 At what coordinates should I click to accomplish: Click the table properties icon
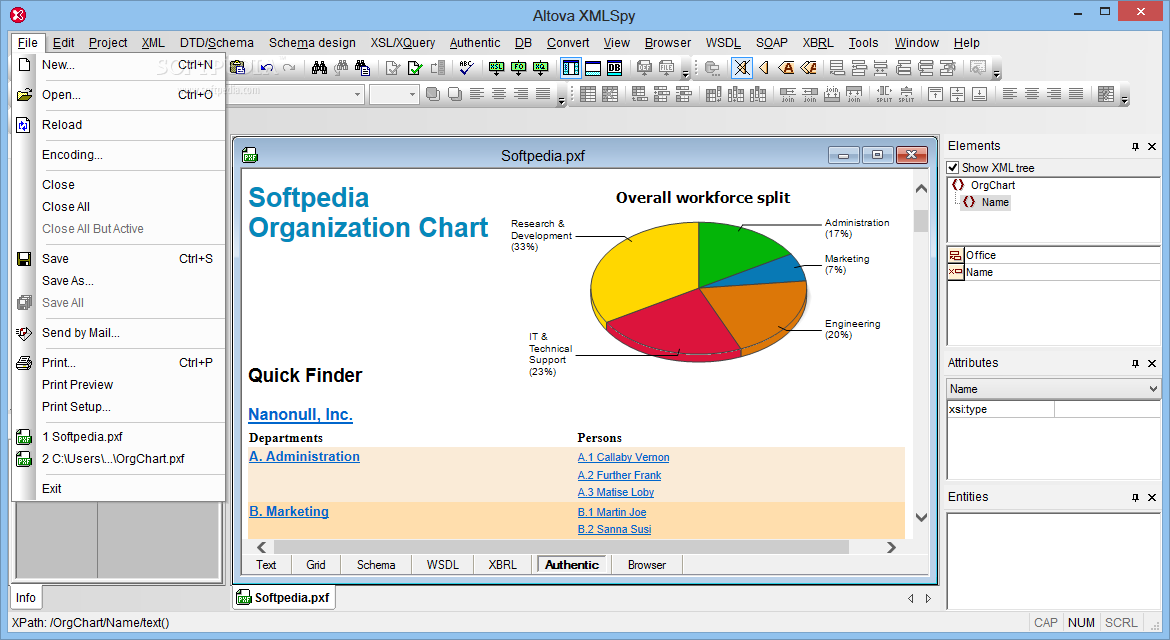(1107, 94)
